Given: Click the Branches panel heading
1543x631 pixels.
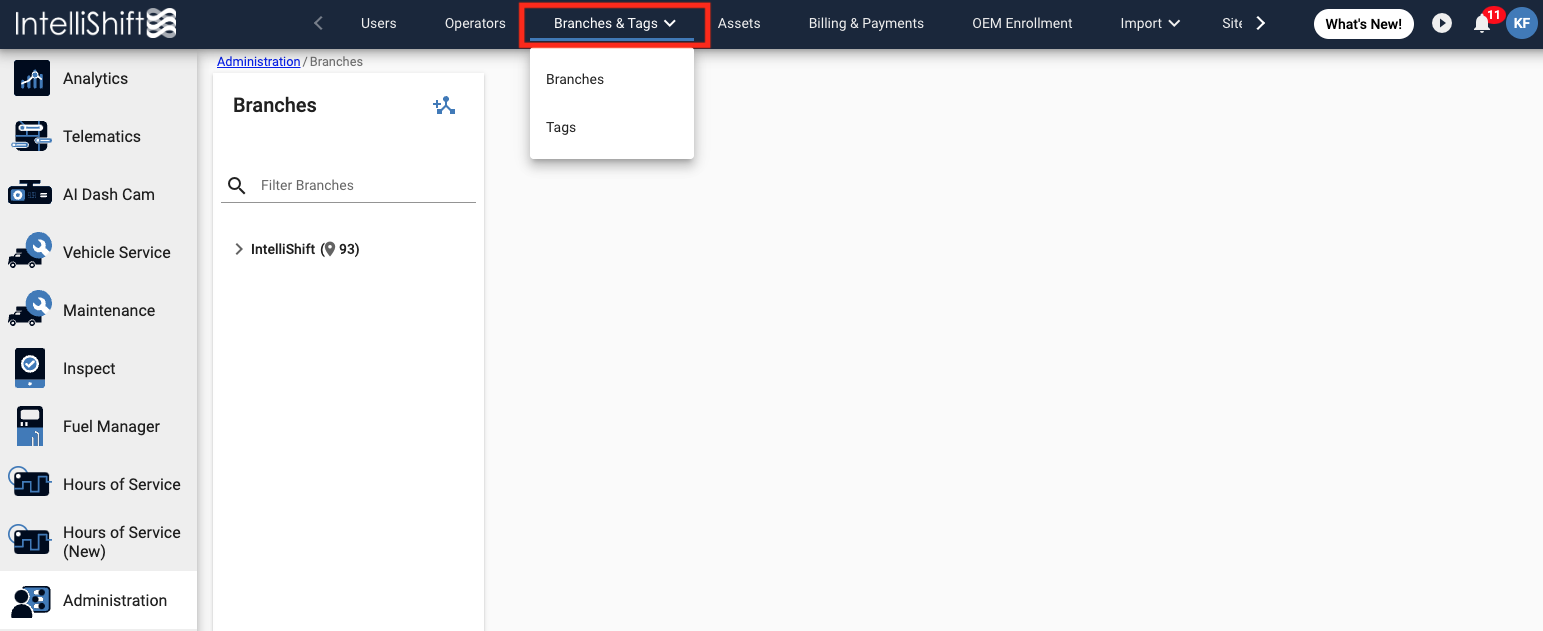Looking at the screenshot, I should tap(275, 105).
